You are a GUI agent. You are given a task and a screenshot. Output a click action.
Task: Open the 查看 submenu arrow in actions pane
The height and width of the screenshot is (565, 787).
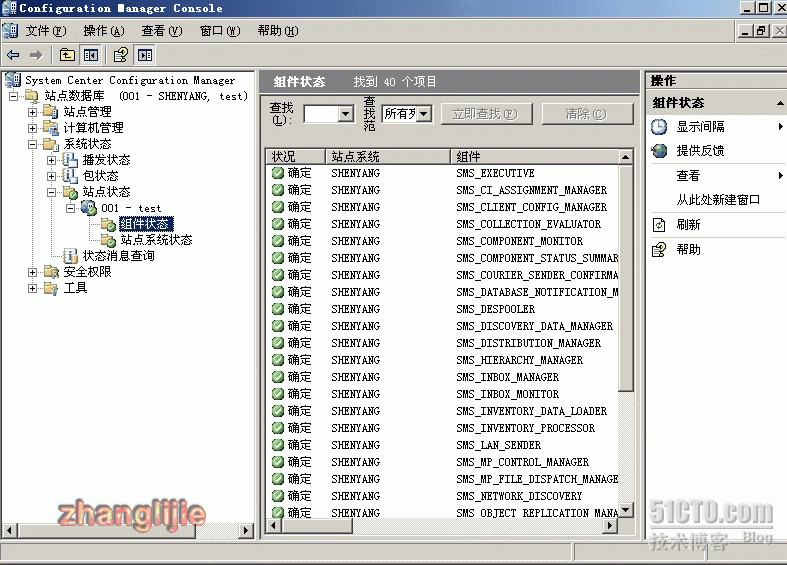pos(780,176)
